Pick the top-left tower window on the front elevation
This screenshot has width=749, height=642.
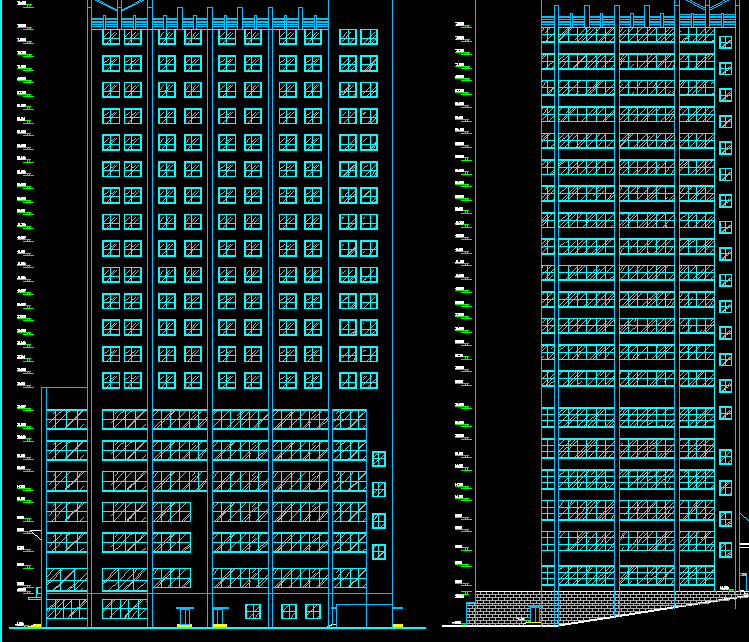pos(112,37)
